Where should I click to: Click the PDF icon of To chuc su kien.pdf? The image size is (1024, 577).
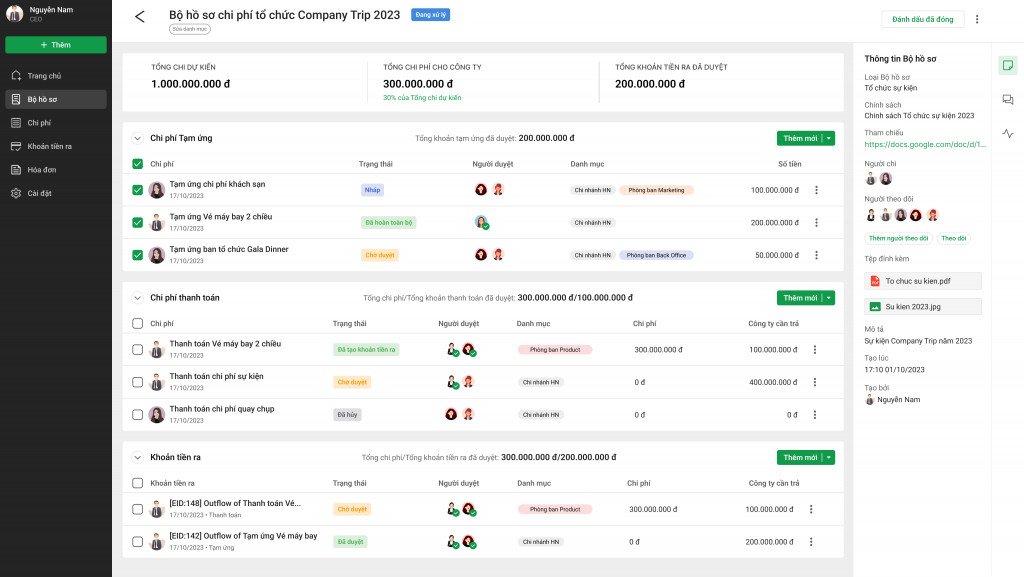click(875, 281)
